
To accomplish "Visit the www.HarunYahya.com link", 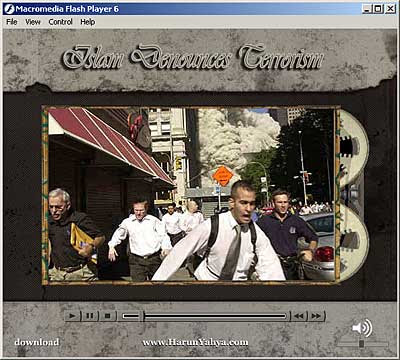I will point(195,342).
